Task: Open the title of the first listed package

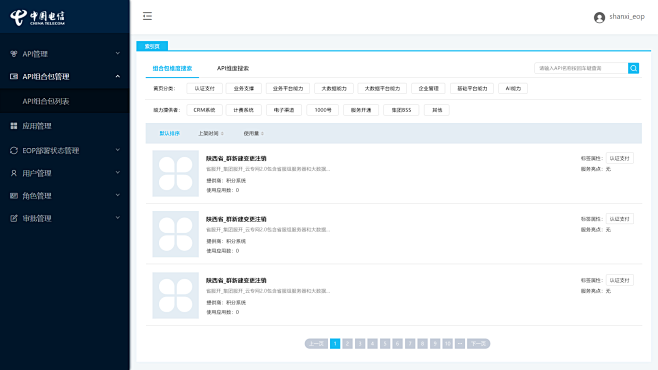Action: click(236, 159)
